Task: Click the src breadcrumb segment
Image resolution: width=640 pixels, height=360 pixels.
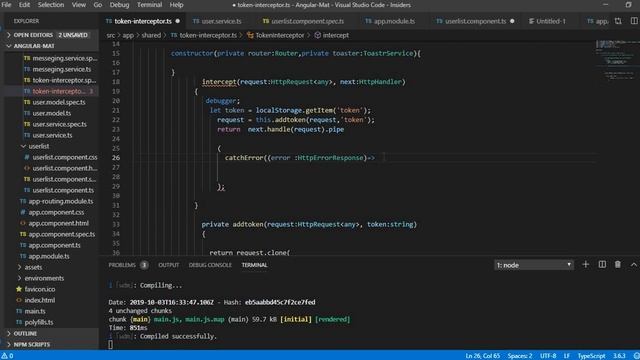Action: click(x=111, y=36)
